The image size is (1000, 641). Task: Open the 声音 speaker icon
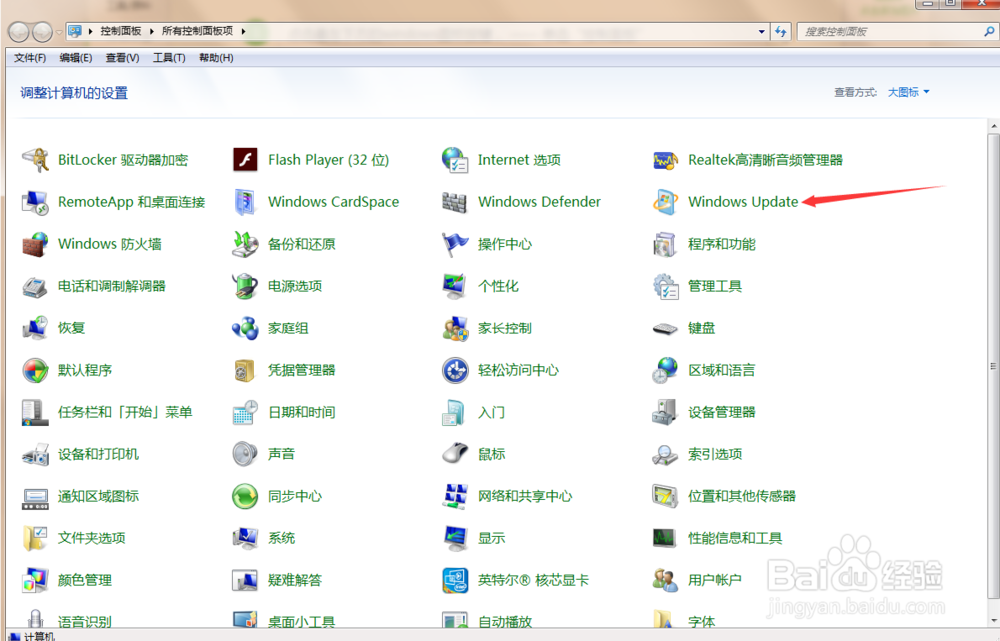(x=245, y=454)
